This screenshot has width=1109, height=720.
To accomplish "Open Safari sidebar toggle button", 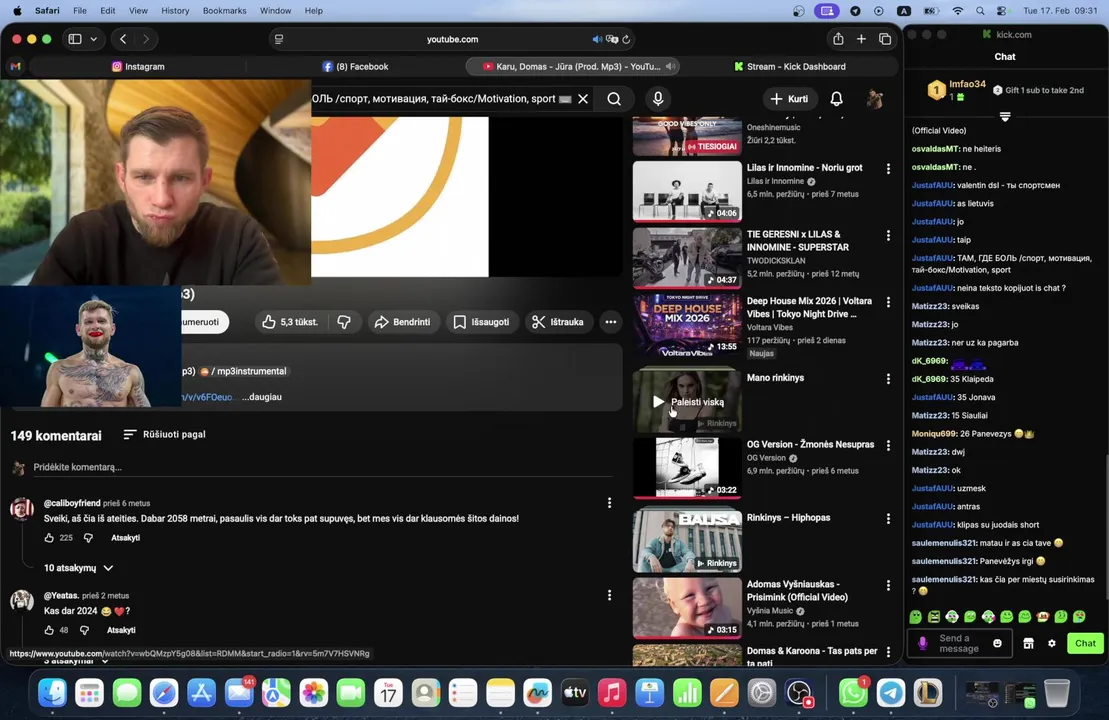I will 75,39.
